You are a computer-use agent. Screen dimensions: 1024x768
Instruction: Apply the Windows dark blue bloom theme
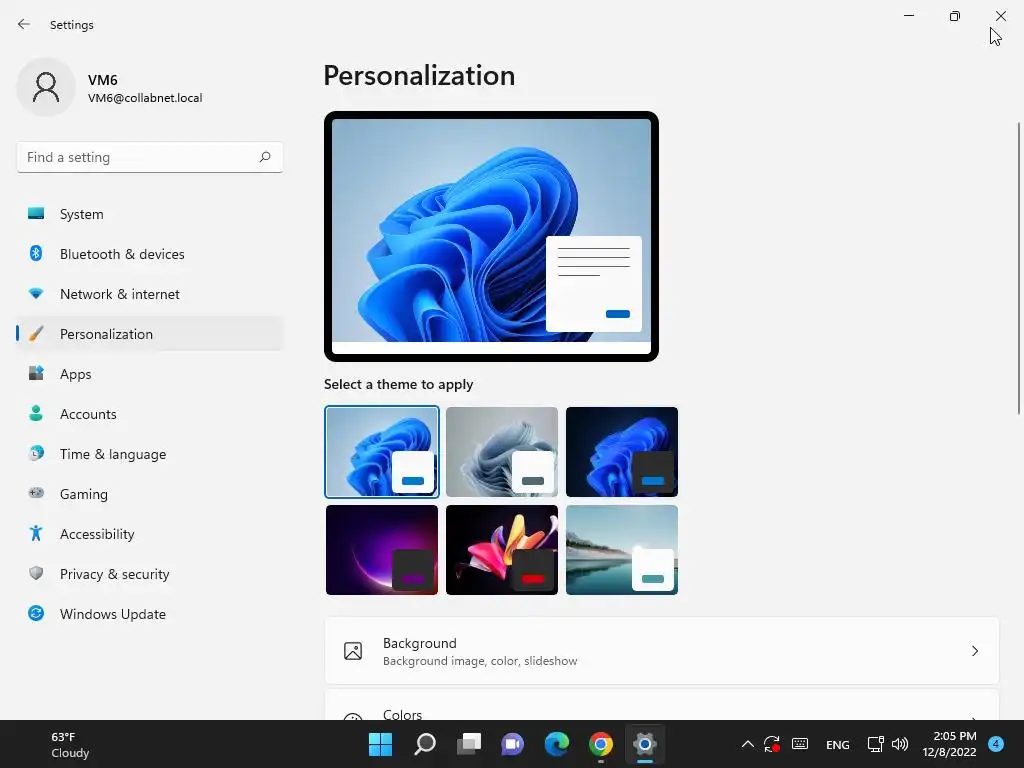(622, 452)
